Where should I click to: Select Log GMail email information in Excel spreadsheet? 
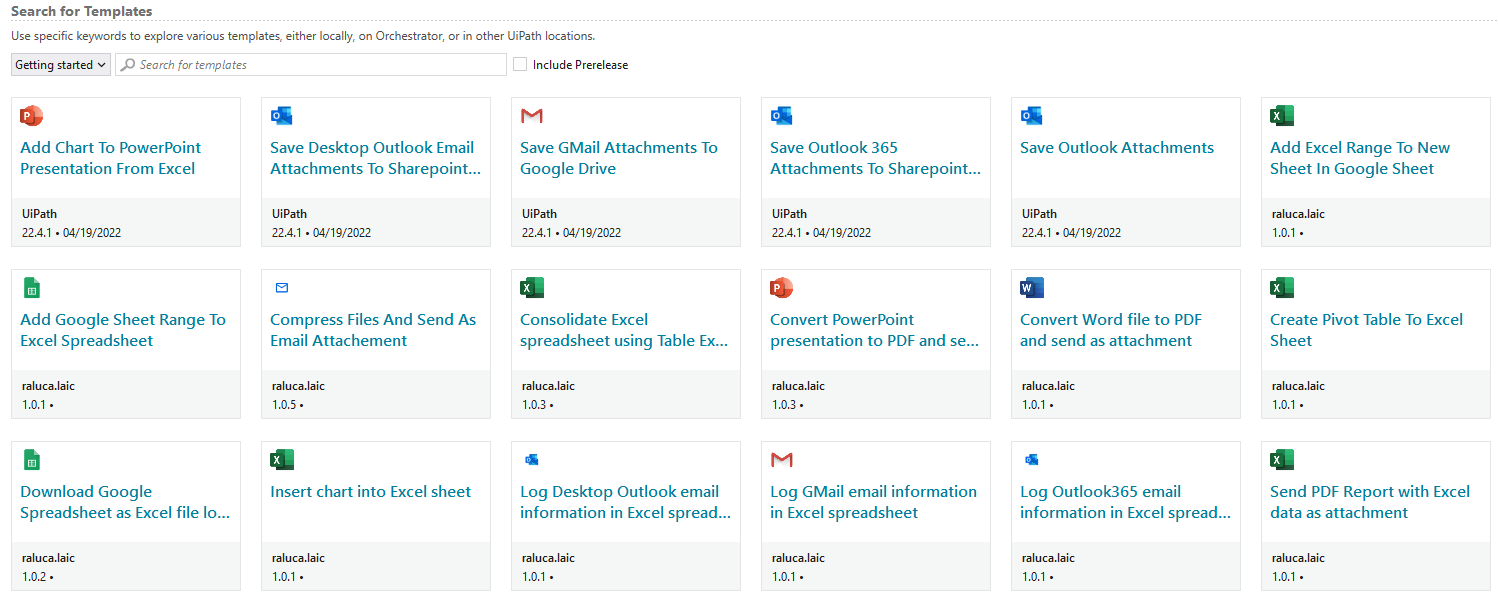click(x=873, y=502)
